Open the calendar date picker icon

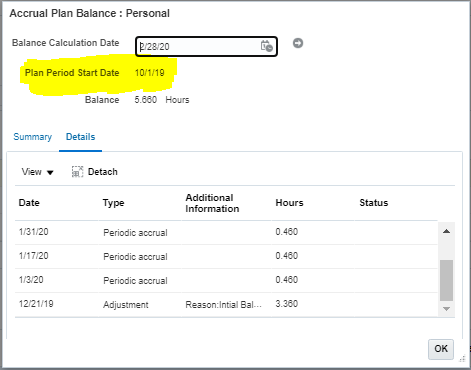[267, 46]
